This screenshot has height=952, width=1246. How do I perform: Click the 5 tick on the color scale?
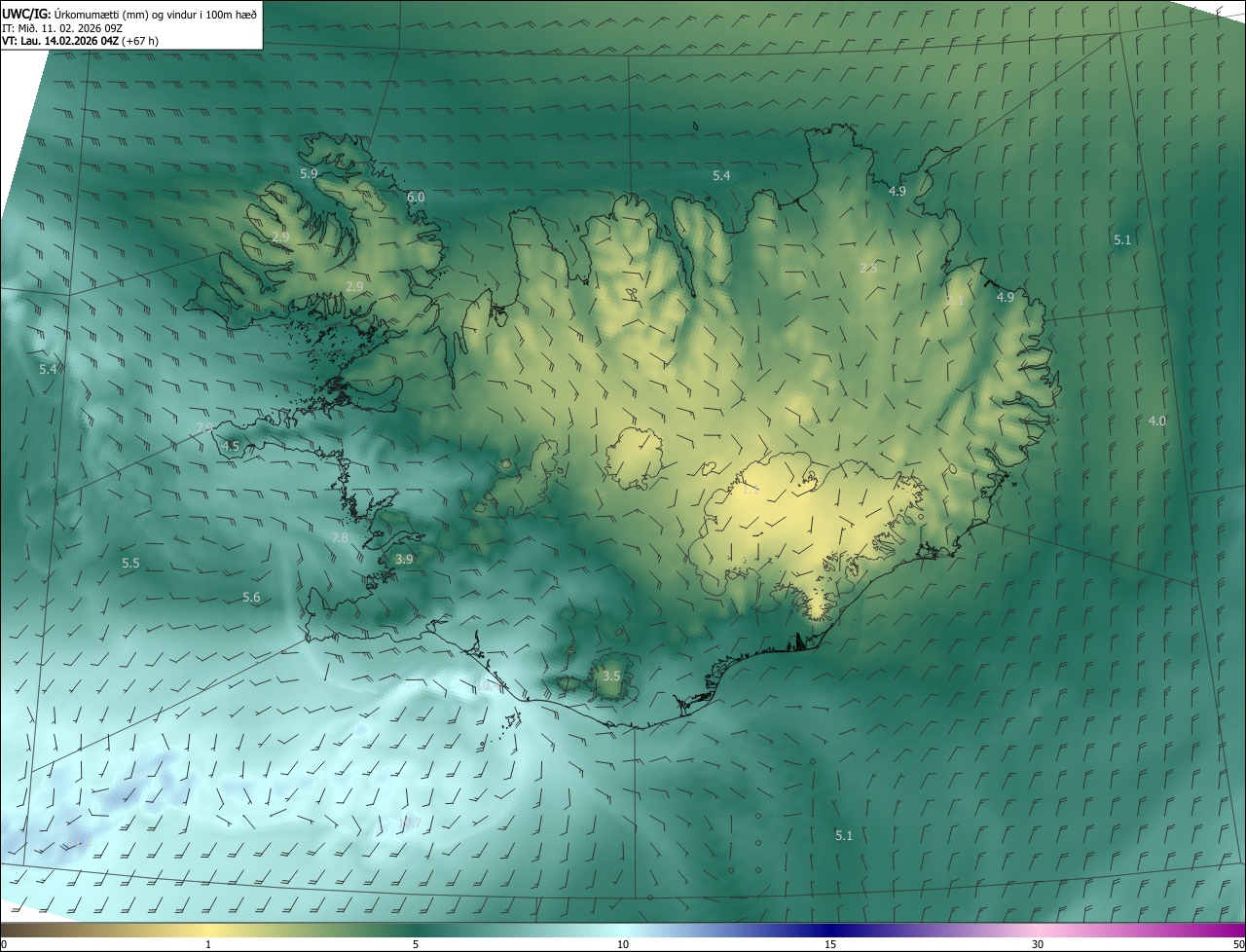(x=416, y=944)
